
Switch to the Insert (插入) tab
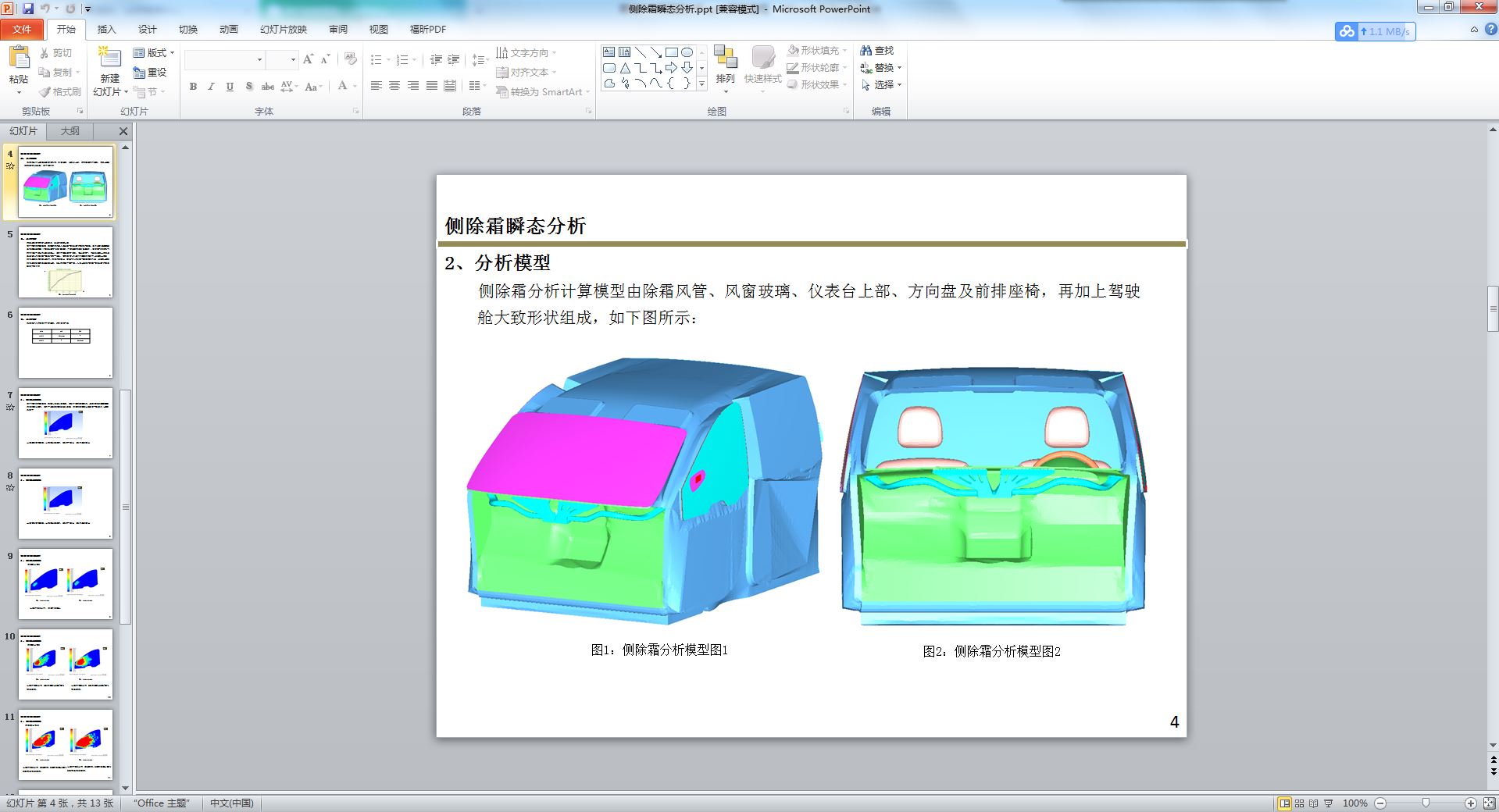tap(106, 30)
